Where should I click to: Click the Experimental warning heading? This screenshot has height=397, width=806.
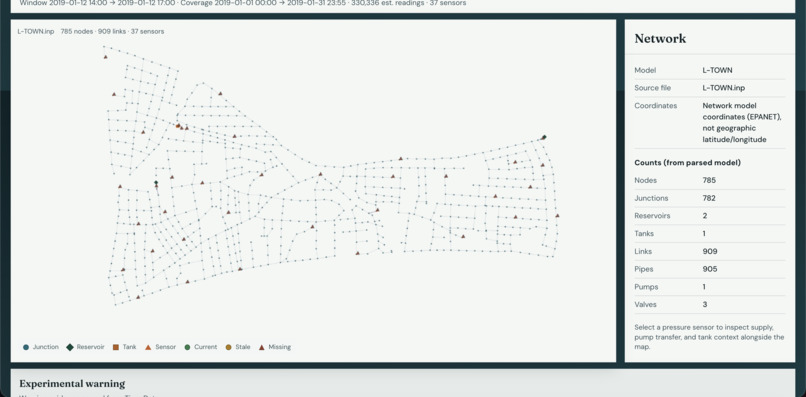click(x=72, y=384)
